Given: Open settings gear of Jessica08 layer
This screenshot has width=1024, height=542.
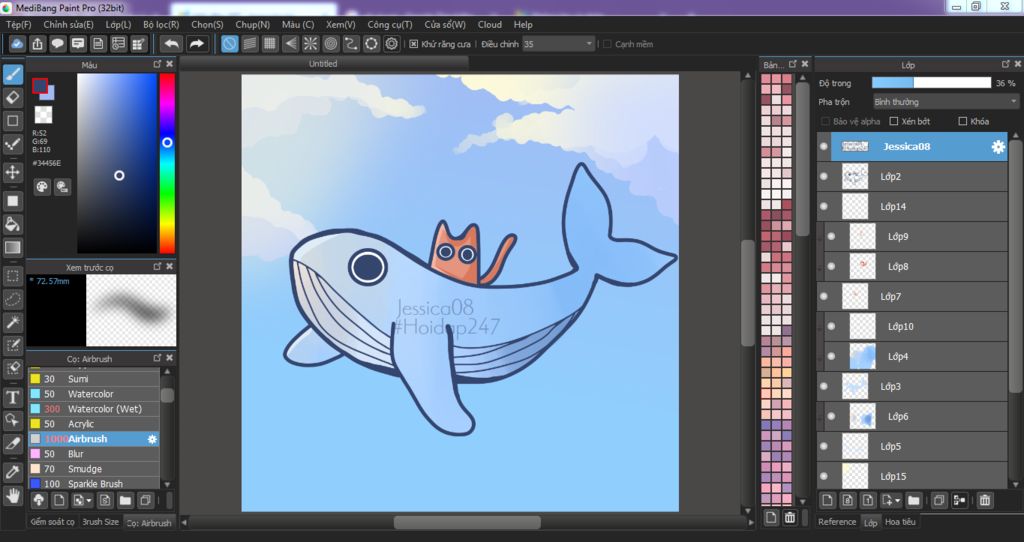Looking at the screenshot, I should pos(998,147).
